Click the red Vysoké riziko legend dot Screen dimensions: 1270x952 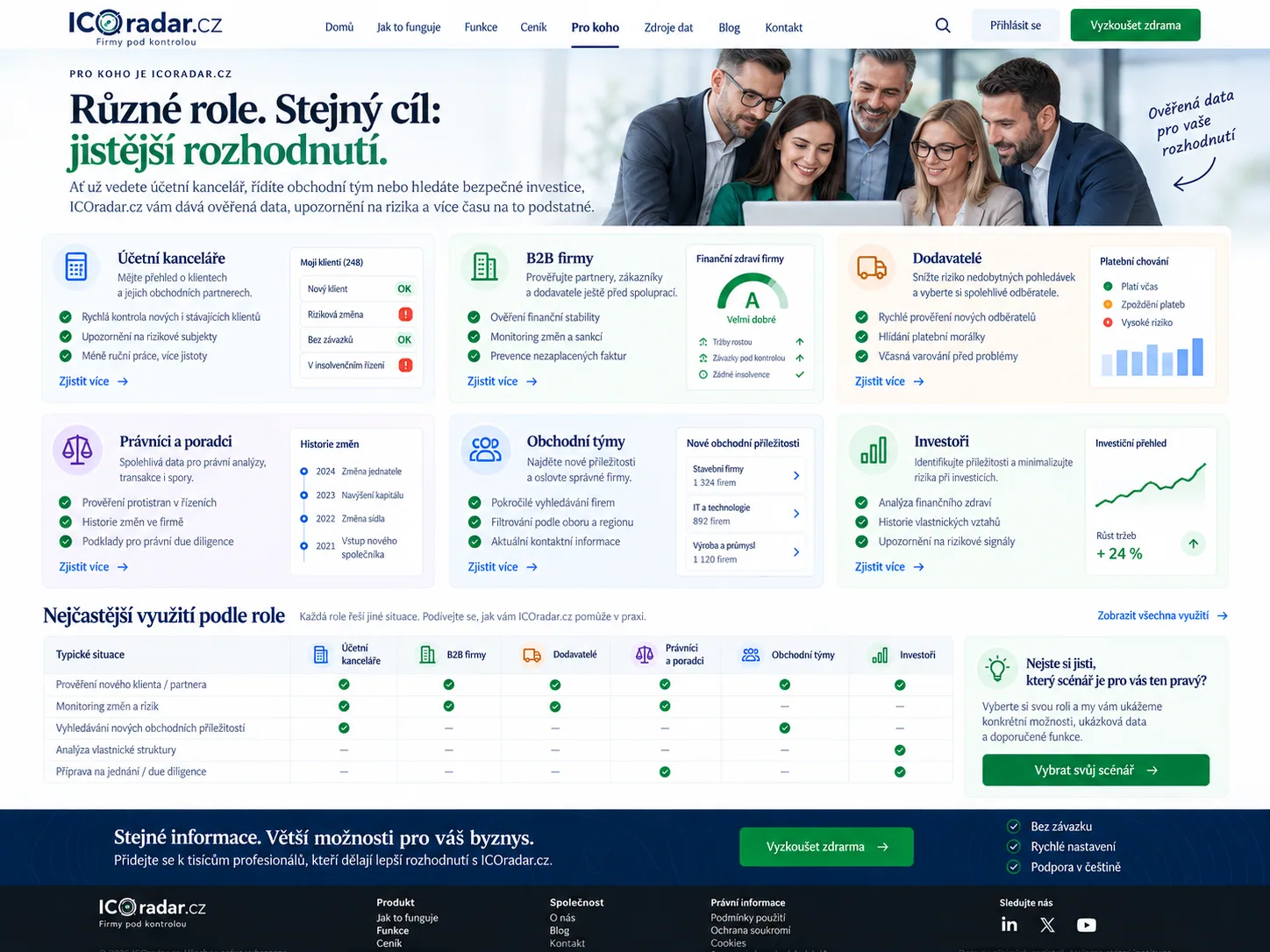(1108, 323)
